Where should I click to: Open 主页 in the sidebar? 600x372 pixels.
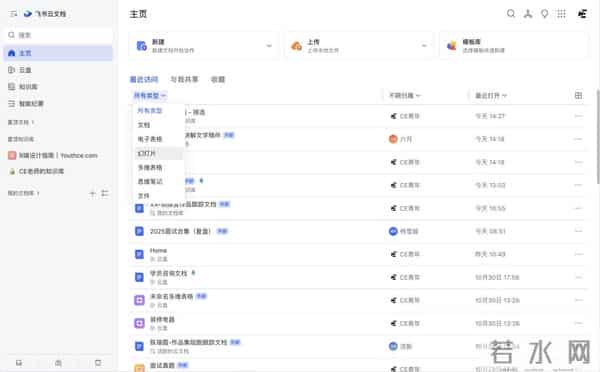(58, 53)
